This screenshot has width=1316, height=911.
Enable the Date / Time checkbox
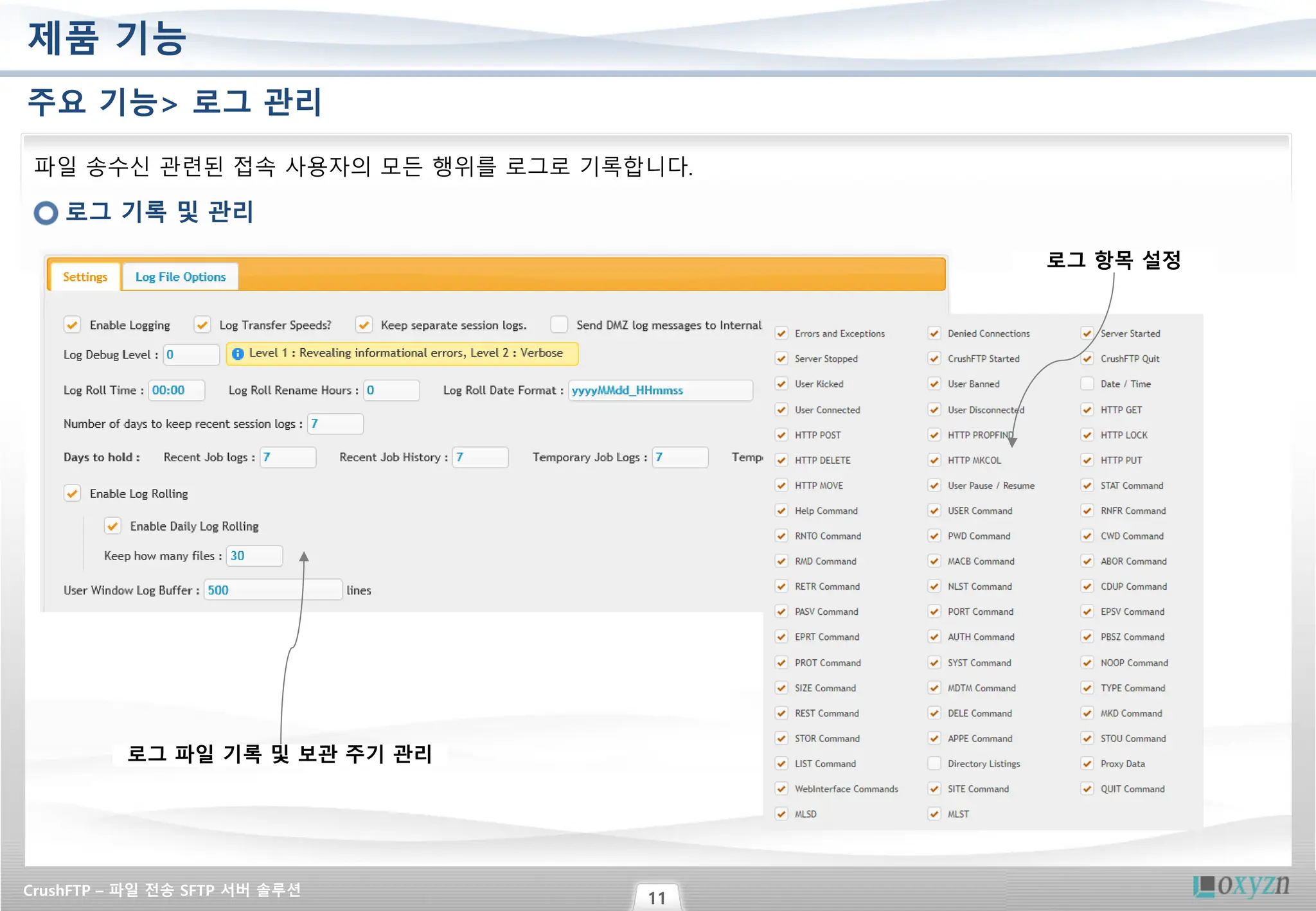pos(1087,384)
